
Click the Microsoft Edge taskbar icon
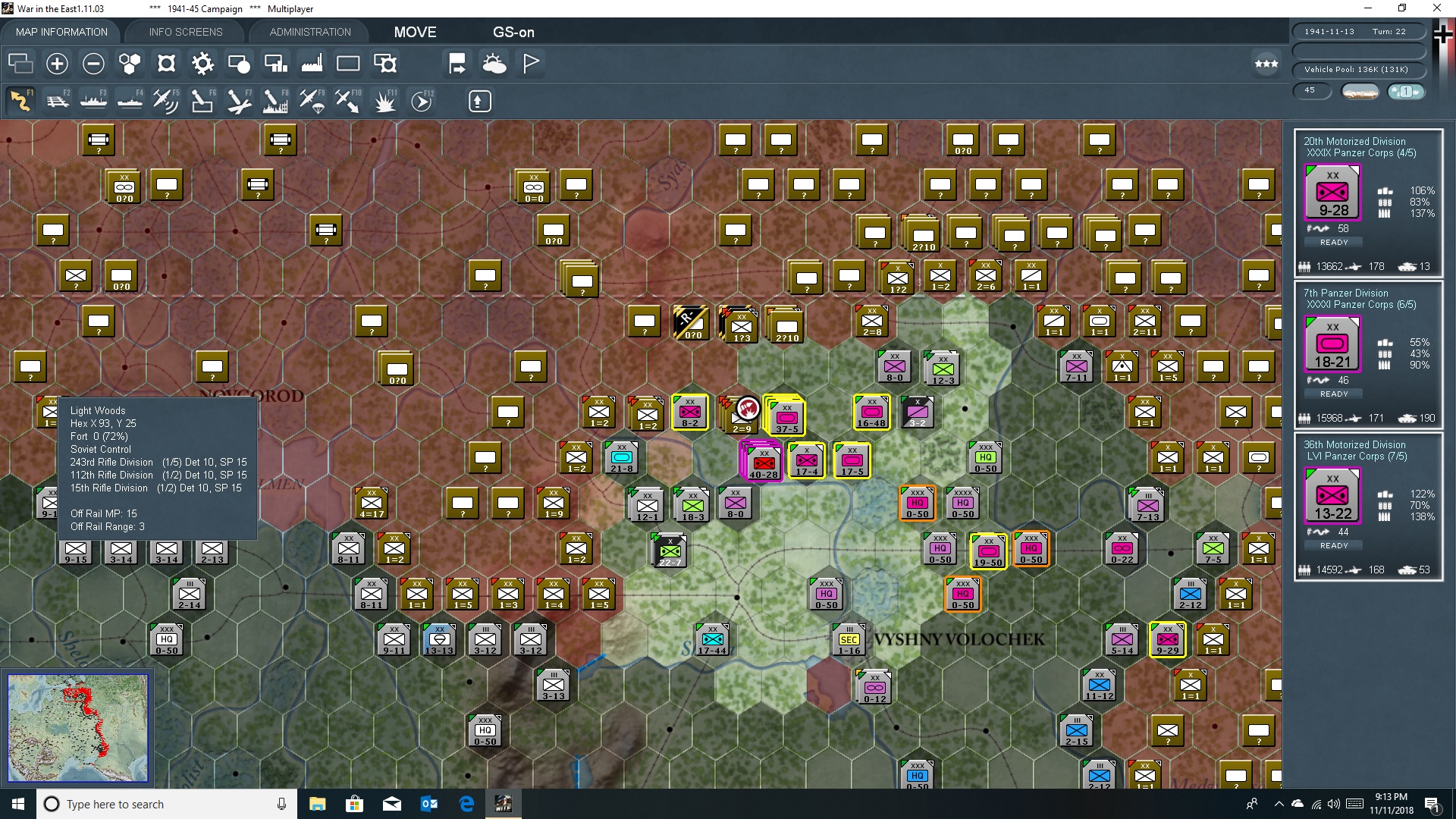click(x=467, y=803)
